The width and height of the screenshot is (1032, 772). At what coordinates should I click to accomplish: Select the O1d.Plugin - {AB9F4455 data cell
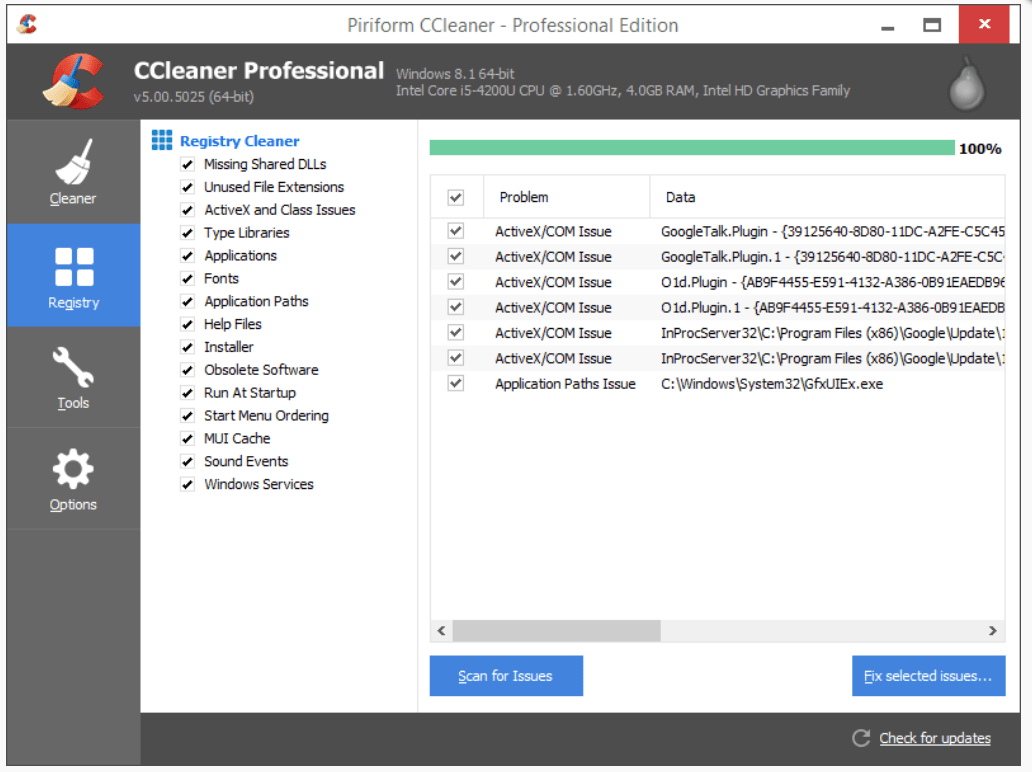pyautogui.click(x=833, y=282)
